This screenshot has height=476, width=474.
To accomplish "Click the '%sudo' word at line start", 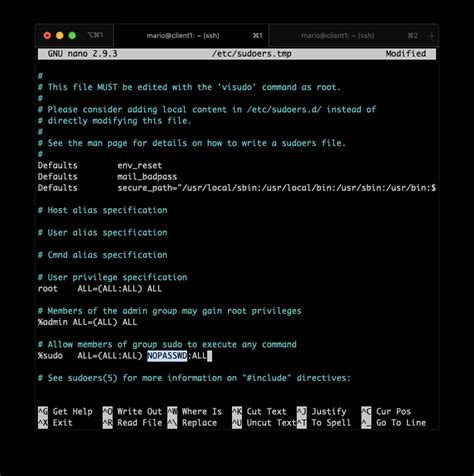I will pyautogui.click(x=50, y=356).
